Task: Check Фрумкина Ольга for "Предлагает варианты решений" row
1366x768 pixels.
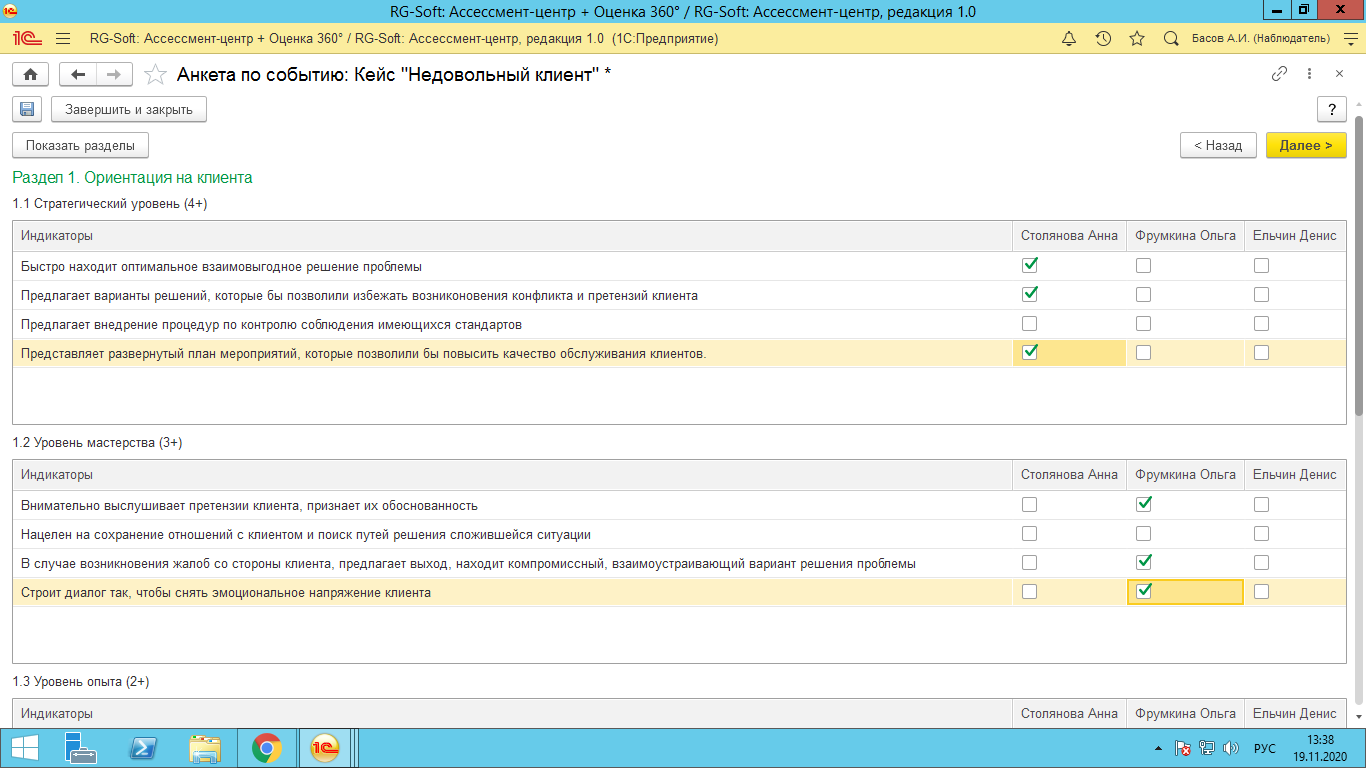Action: [1143, 294]
